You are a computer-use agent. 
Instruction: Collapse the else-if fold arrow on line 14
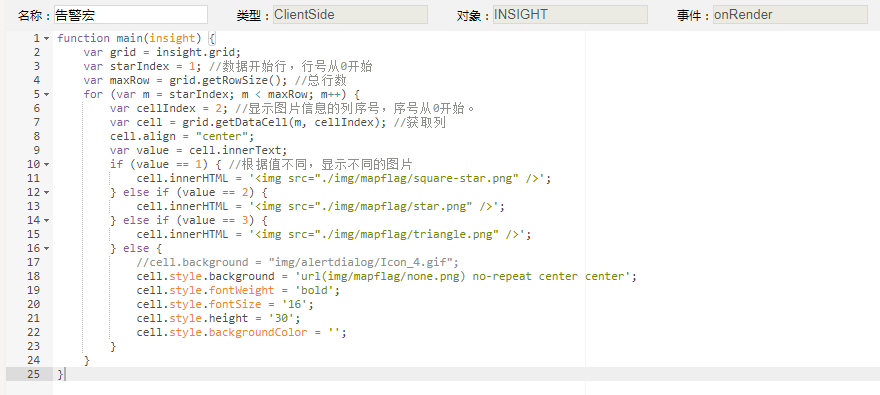coord(46,221)
